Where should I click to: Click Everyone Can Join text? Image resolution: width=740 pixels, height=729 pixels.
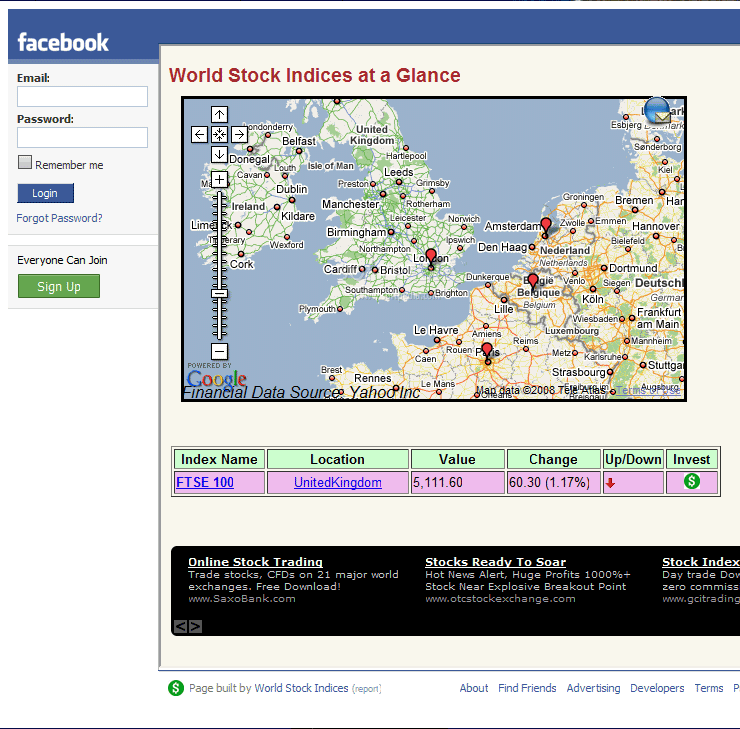(62, 260)
